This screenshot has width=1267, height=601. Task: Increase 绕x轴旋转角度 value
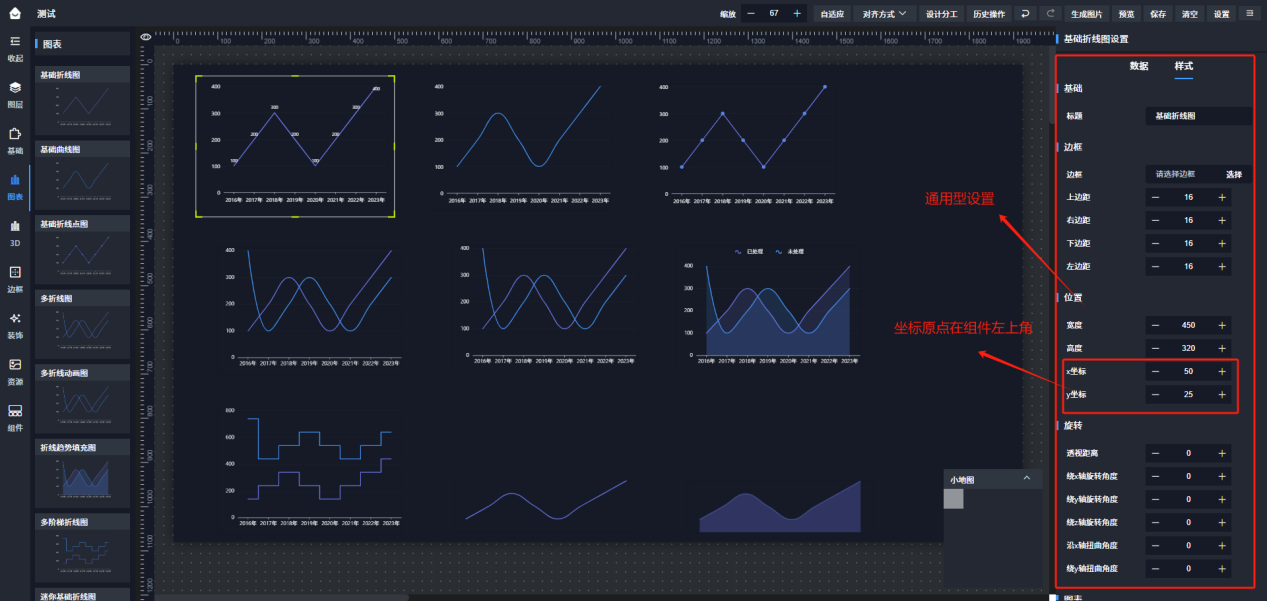(1221, 476)
